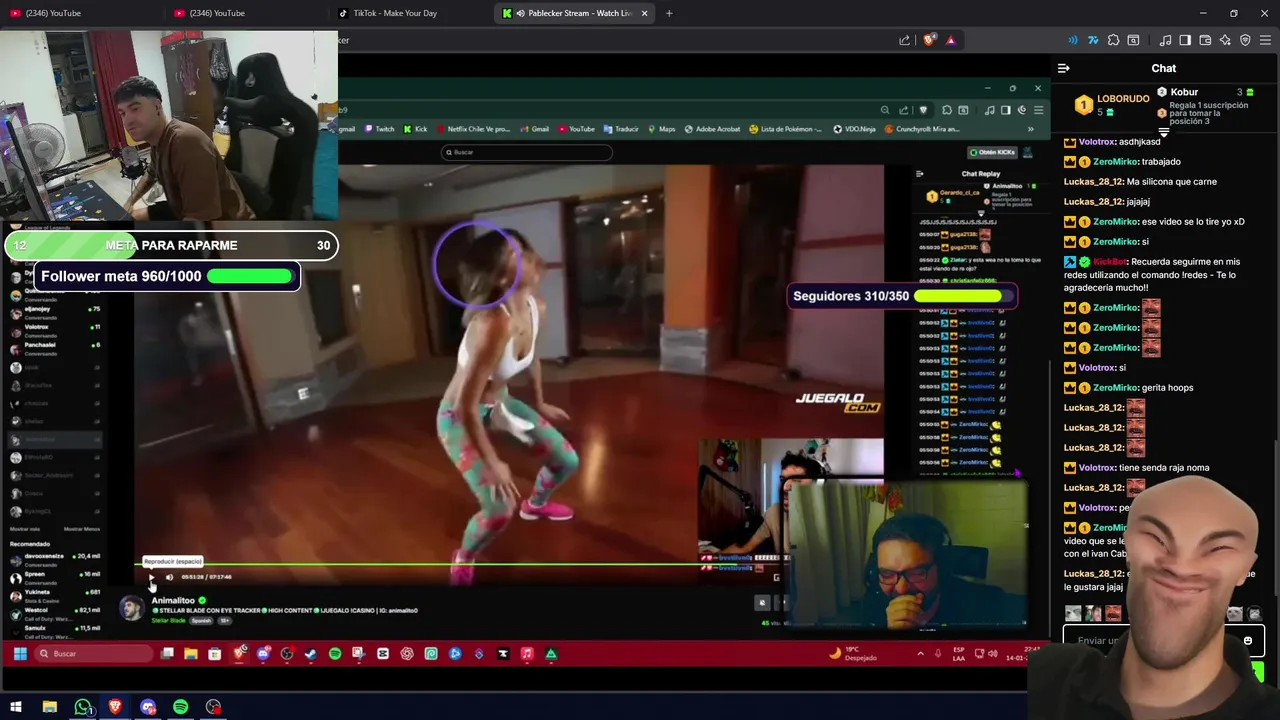This screenshot has height=720, width=1280.
Task: Open the Extensions puzzle icon
Action: [1113, 40]
